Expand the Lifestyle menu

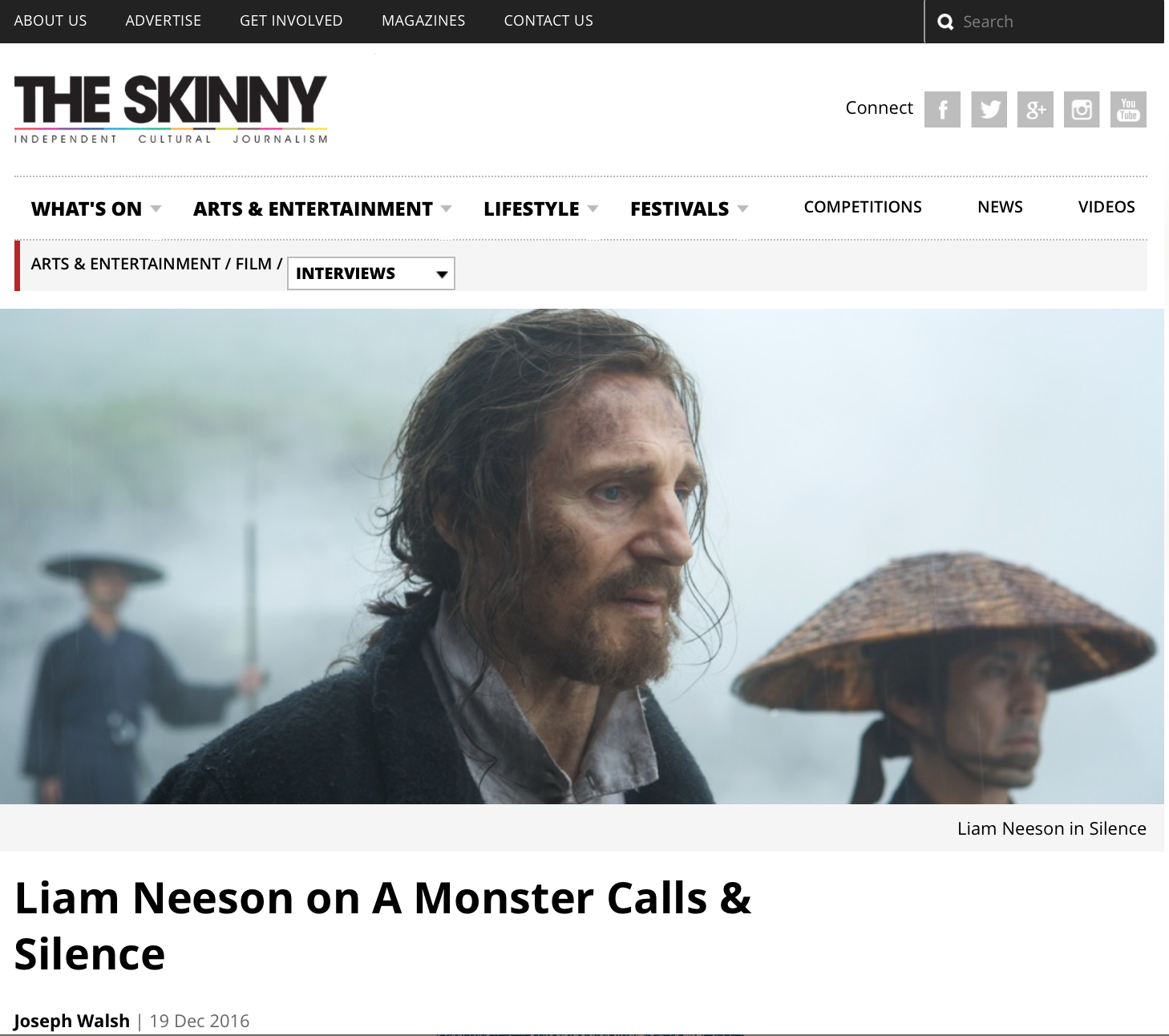[541, 208]
